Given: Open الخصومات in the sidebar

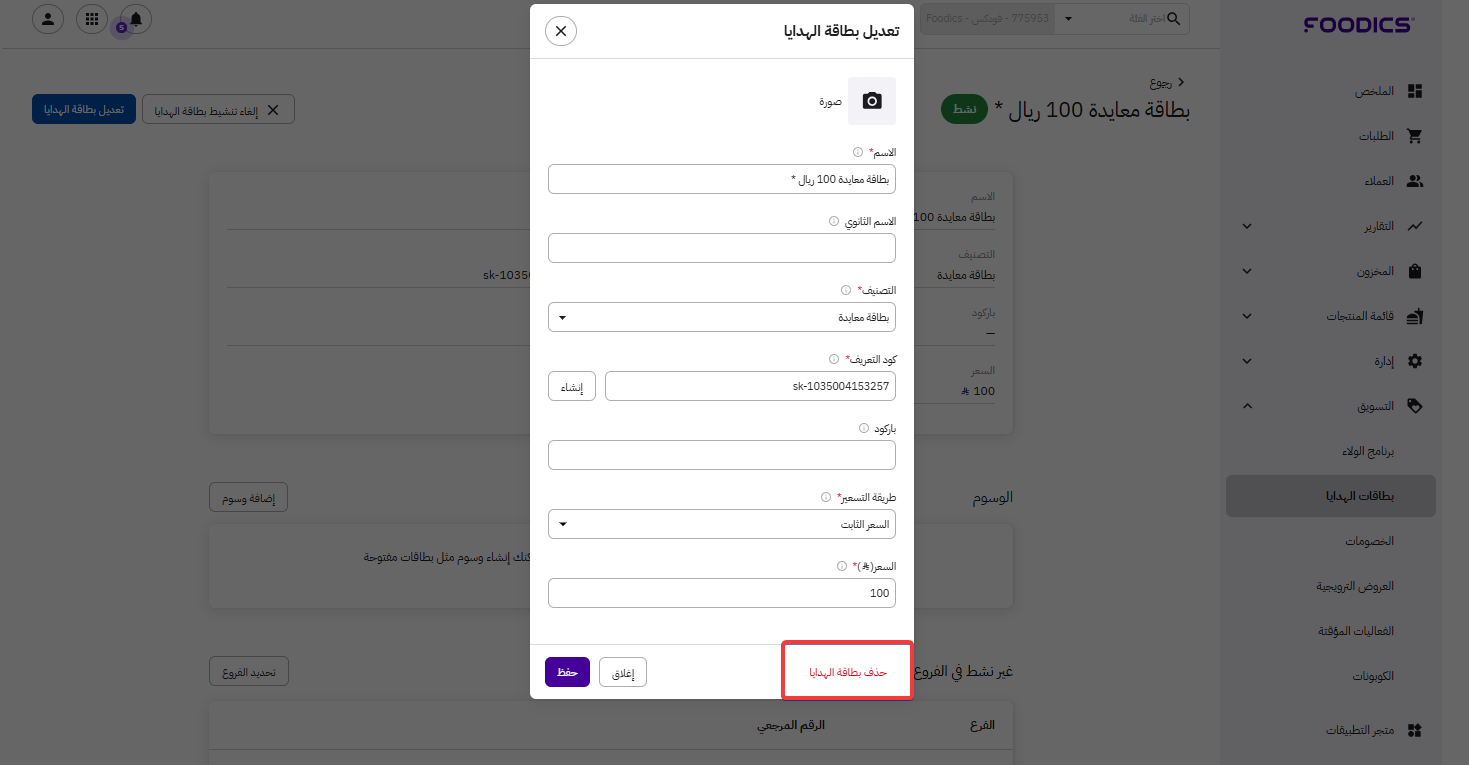Looking at the screenshot, I should point(1369,541).
